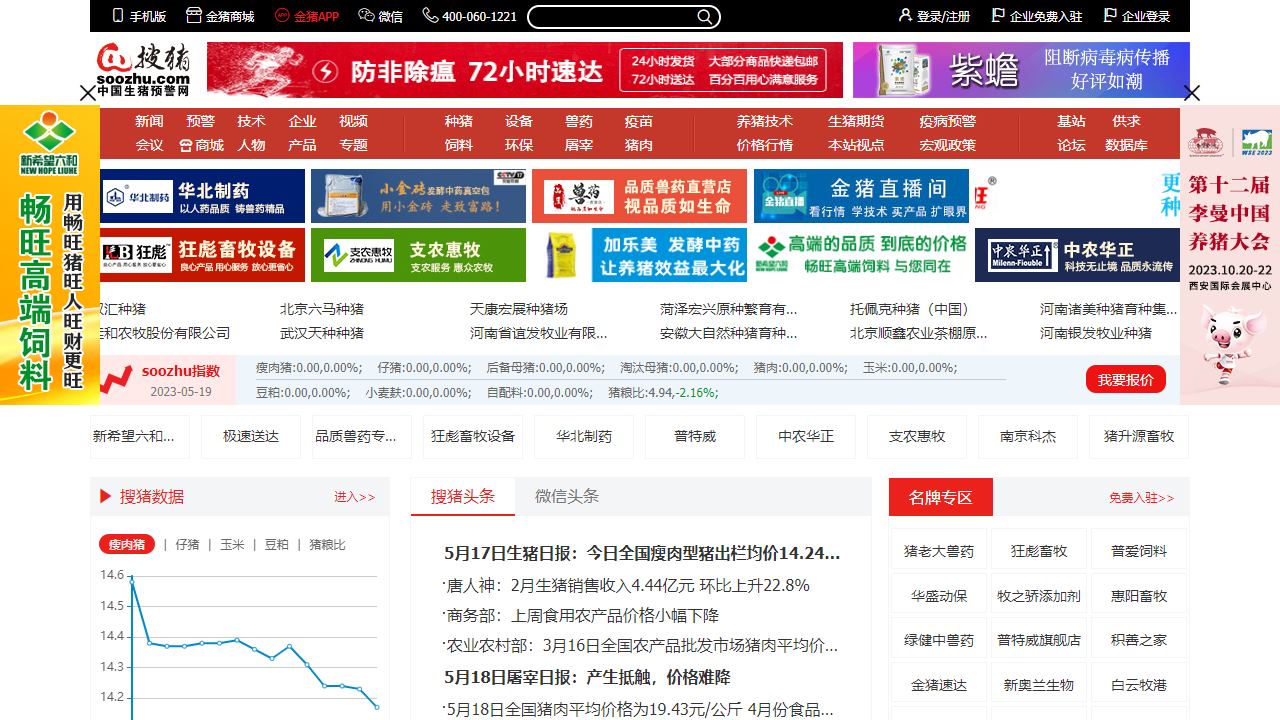The height and width of the screenshot is (720, 1280).
Task: Switch to the 微信头条 tab
Action: 567,496
